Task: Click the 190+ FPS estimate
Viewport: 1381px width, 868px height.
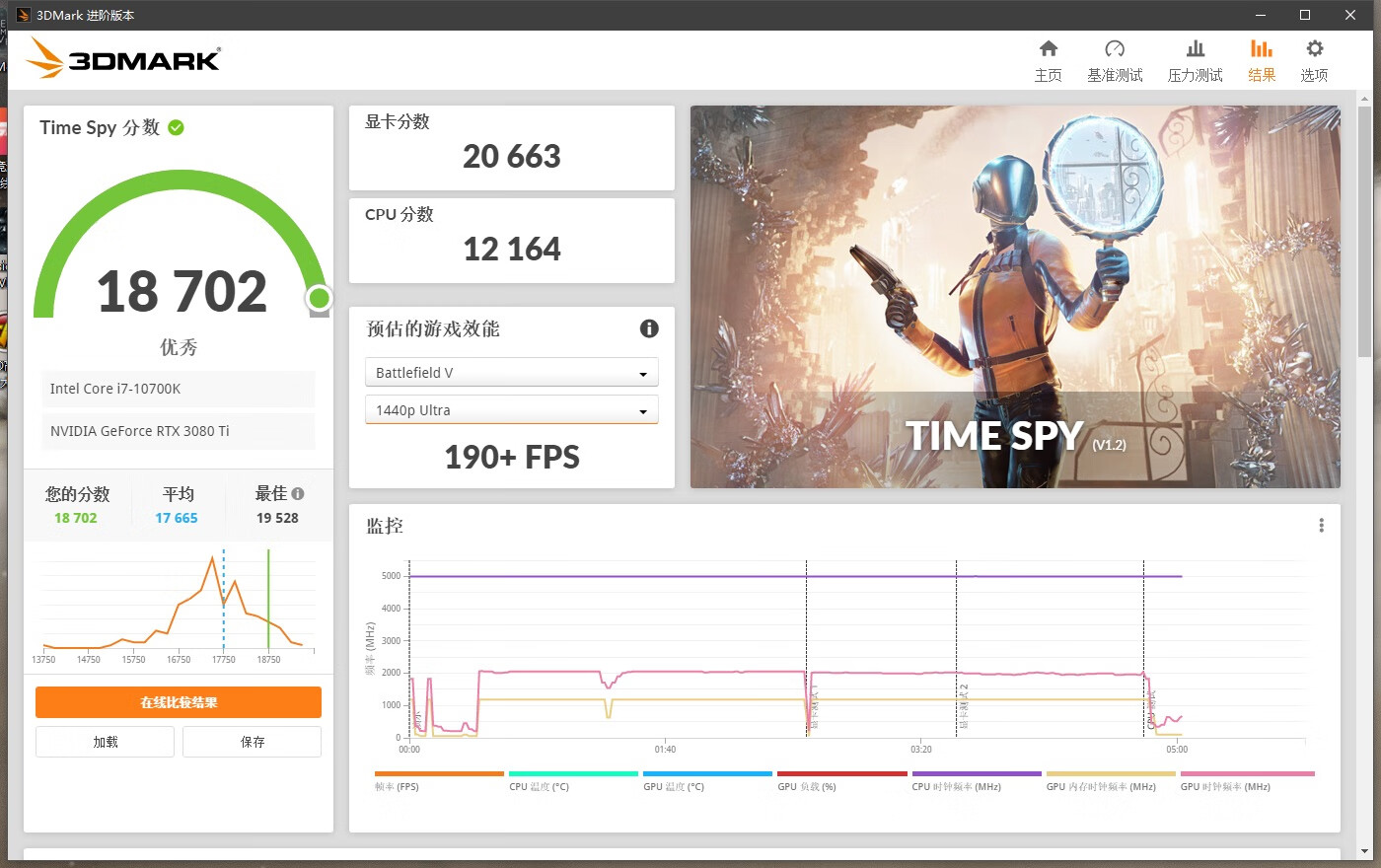Action: (512, 457)
